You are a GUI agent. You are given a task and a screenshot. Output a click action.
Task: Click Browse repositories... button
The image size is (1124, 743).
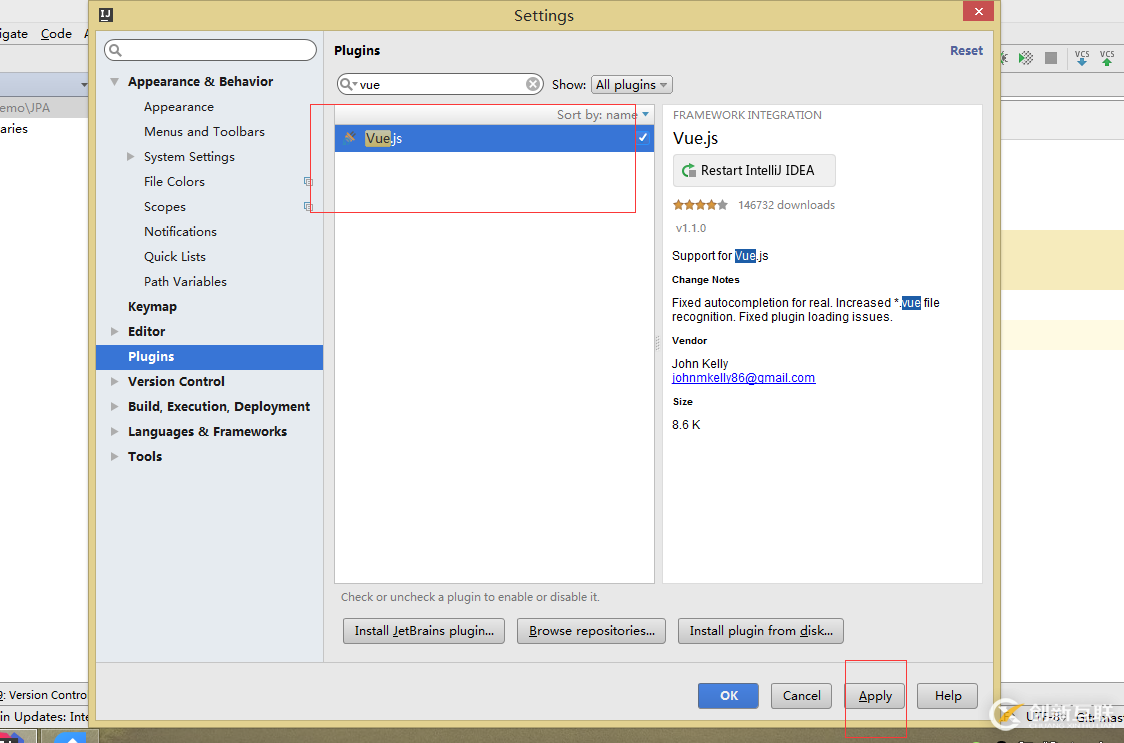591,631
